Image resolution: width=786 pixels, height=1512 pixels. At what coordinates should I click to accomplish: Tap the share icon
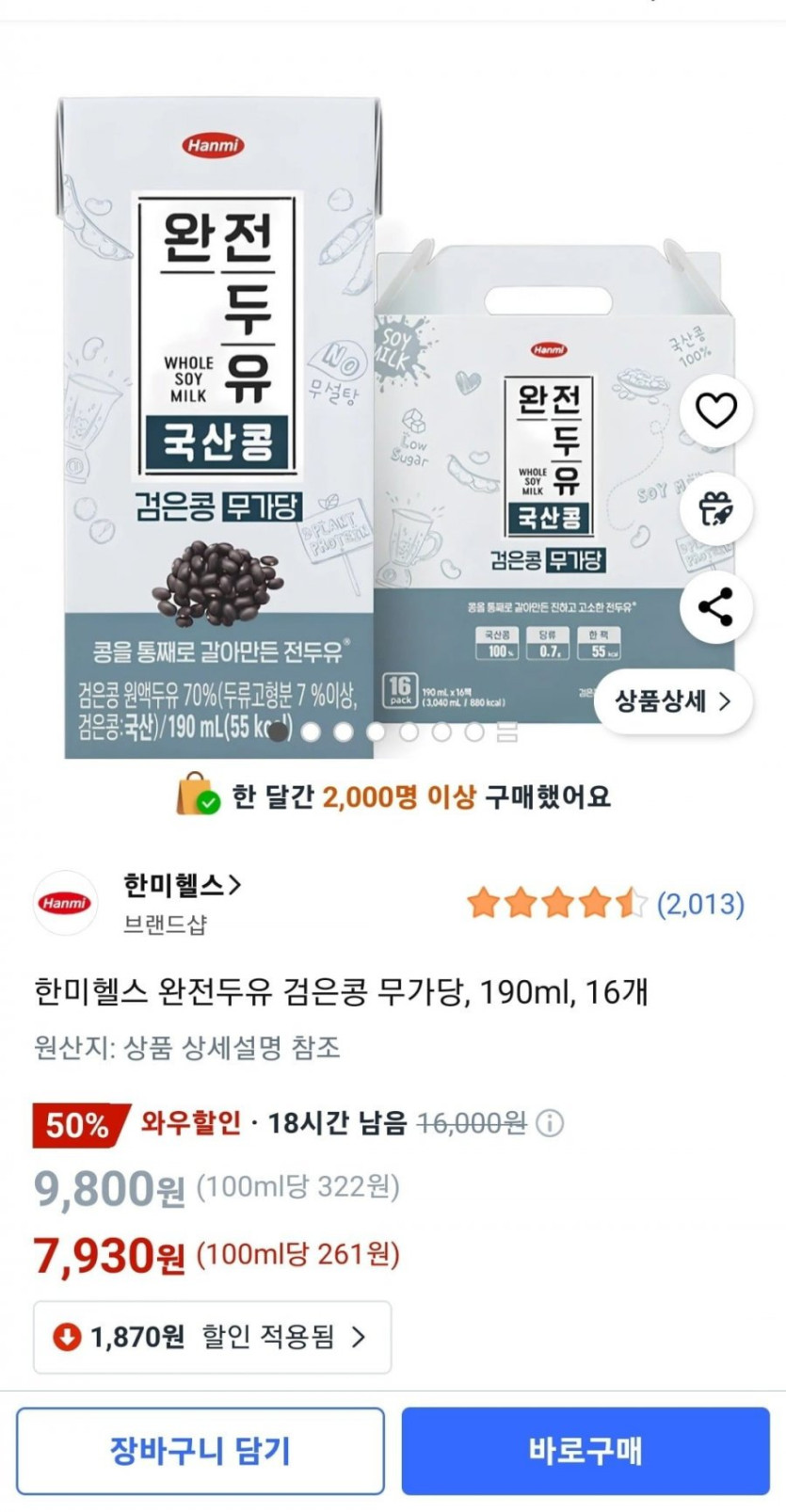point(716,607)
